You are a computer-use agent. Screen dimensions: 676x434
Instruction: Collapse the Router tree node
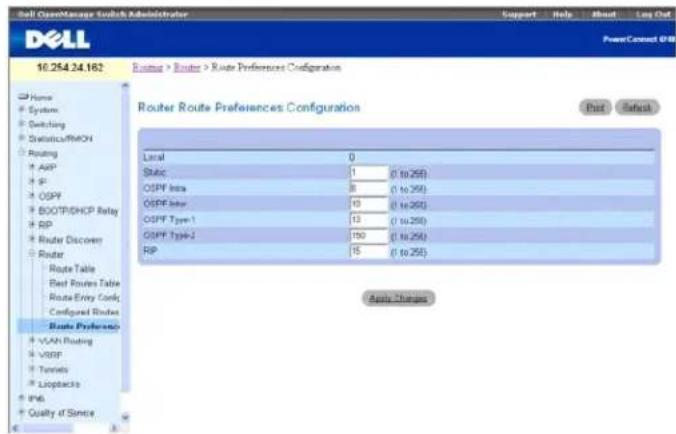[x=31, y=253]
